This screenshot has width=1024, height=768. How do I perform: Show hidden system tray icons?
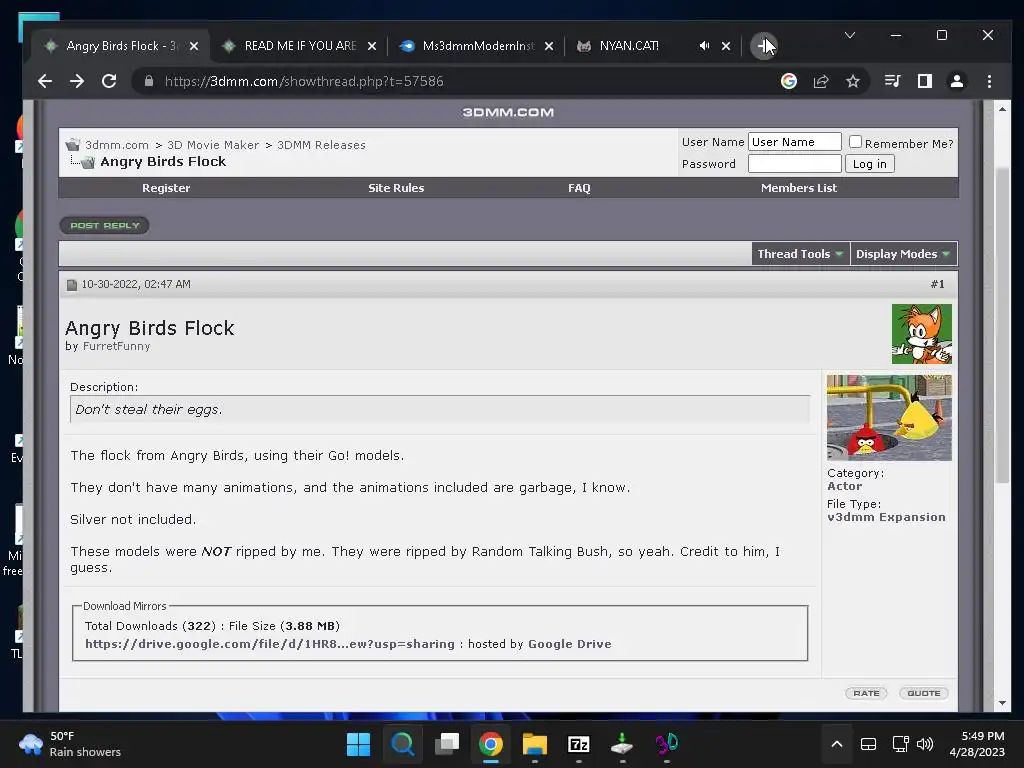[x=837, y=744]
